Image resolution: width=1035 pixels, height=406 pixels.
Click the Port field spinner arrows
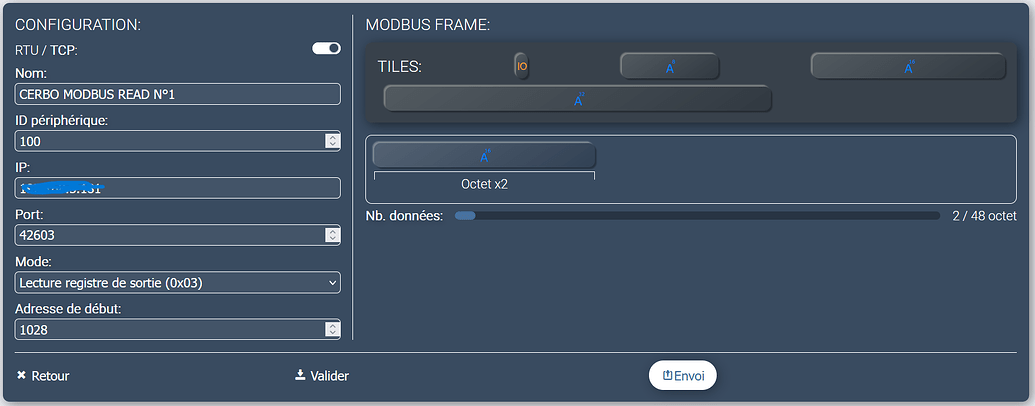(x=333, y=236)
